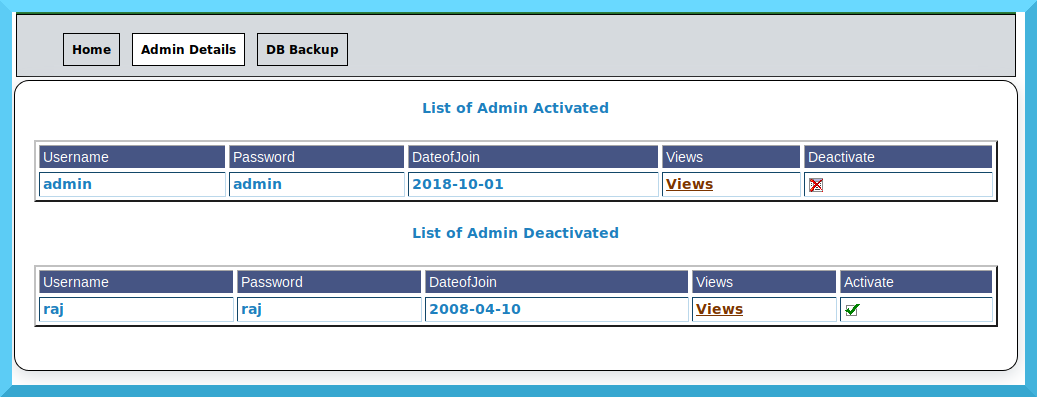Select the raj password cell
The width and height of the screenshot is (1037, 397).
tap(329, 310)
